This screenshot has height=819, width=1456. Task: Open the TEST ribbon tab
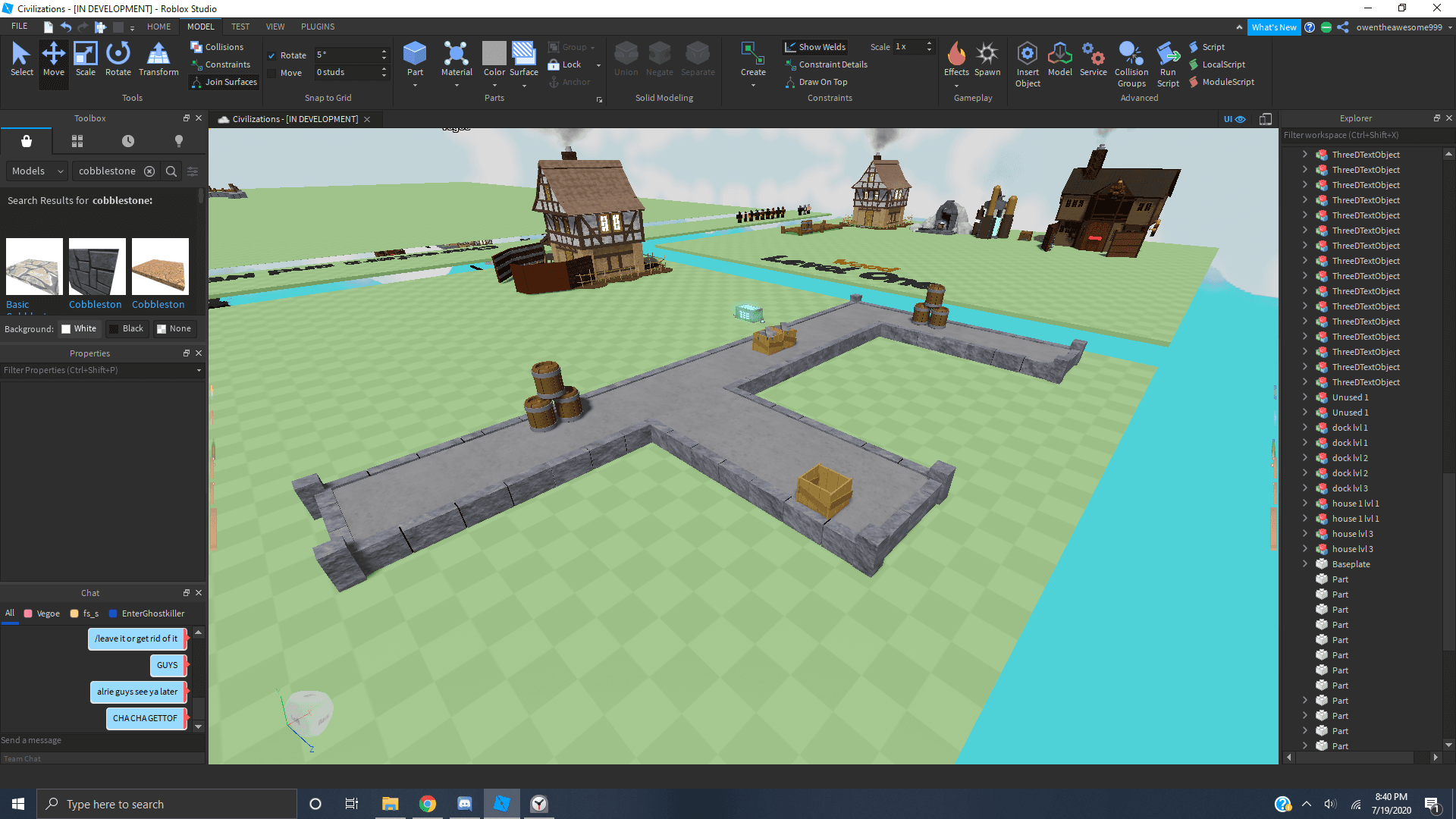point(240,27)
